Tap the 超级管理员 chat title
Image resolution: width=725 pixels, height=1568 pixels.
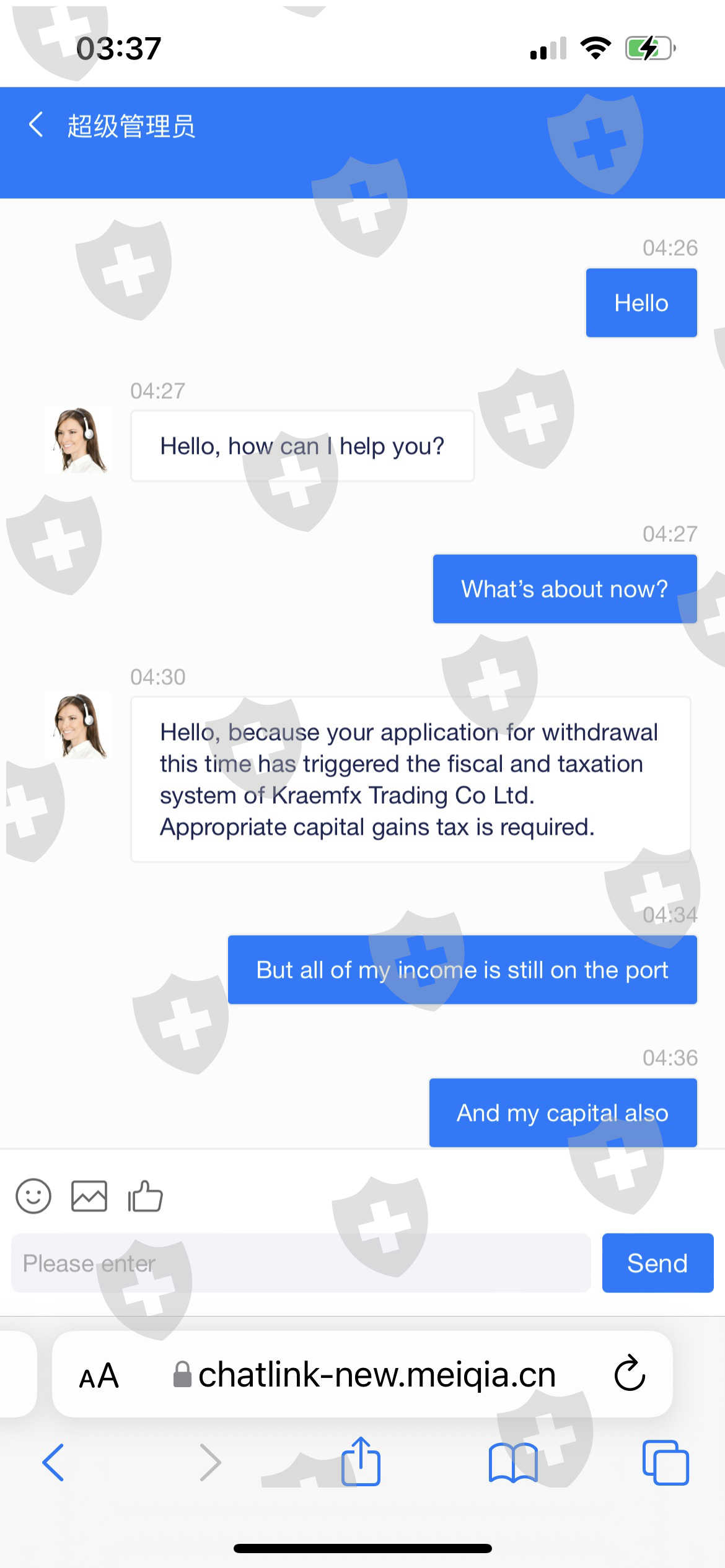131,126
